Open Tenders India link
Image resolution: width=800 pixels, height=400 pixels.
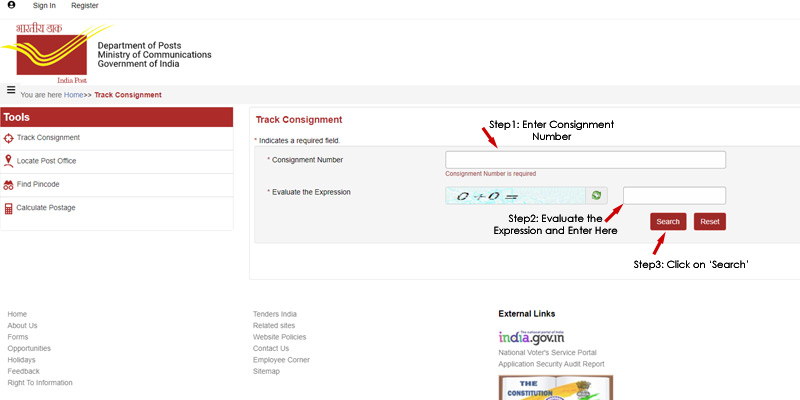[274, 314]
